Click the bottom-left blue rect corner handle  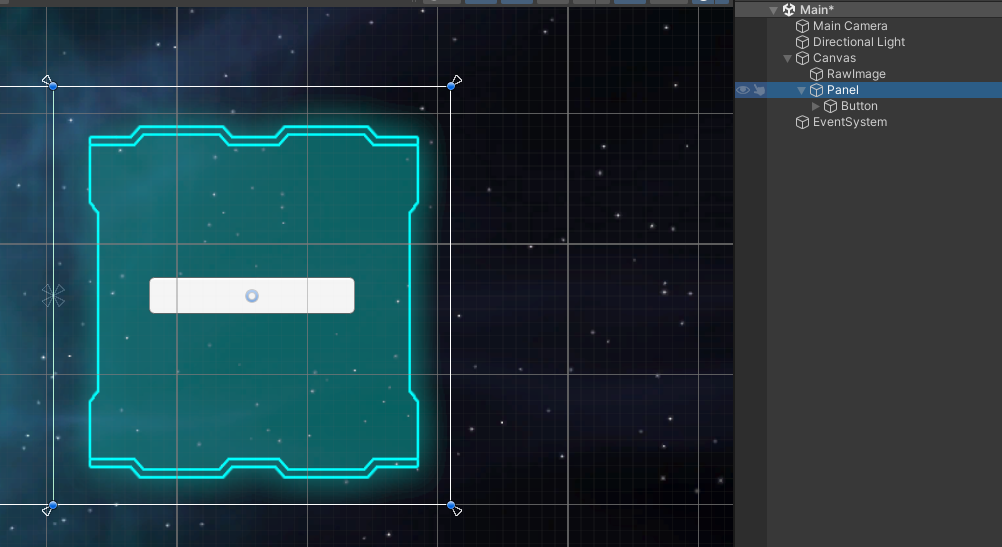tap(53, 505)
